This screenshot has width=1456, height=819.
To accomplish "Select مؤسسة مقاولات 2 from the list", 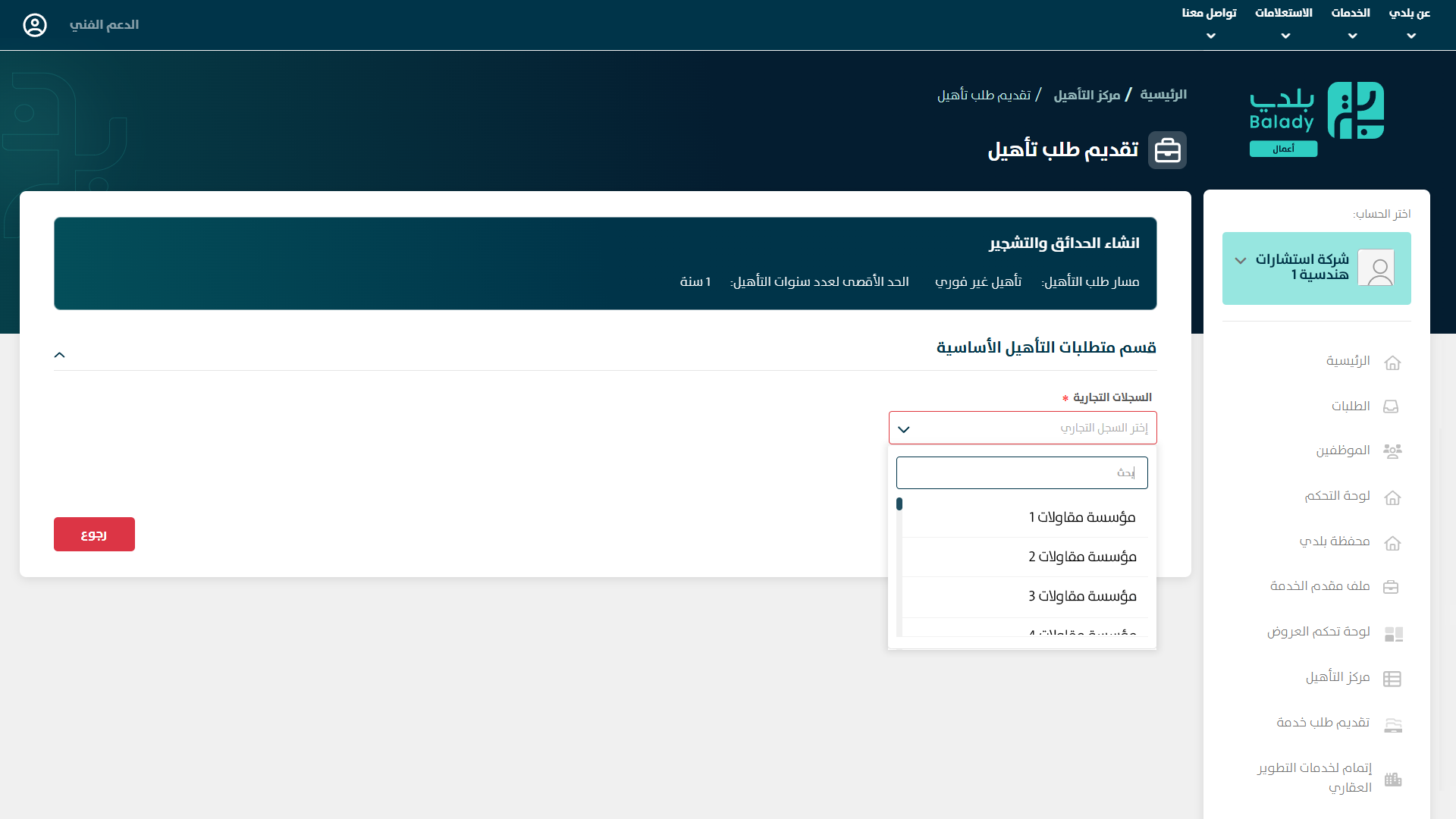I will click(1082, 557).
